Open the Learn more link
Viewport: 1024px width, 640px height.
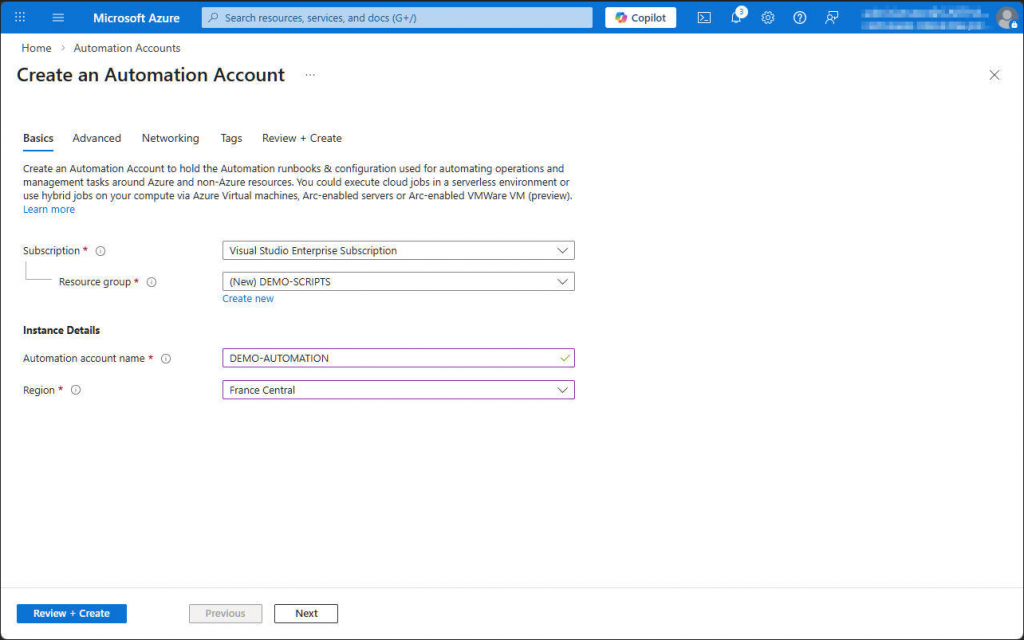click(x=49, y=208)
